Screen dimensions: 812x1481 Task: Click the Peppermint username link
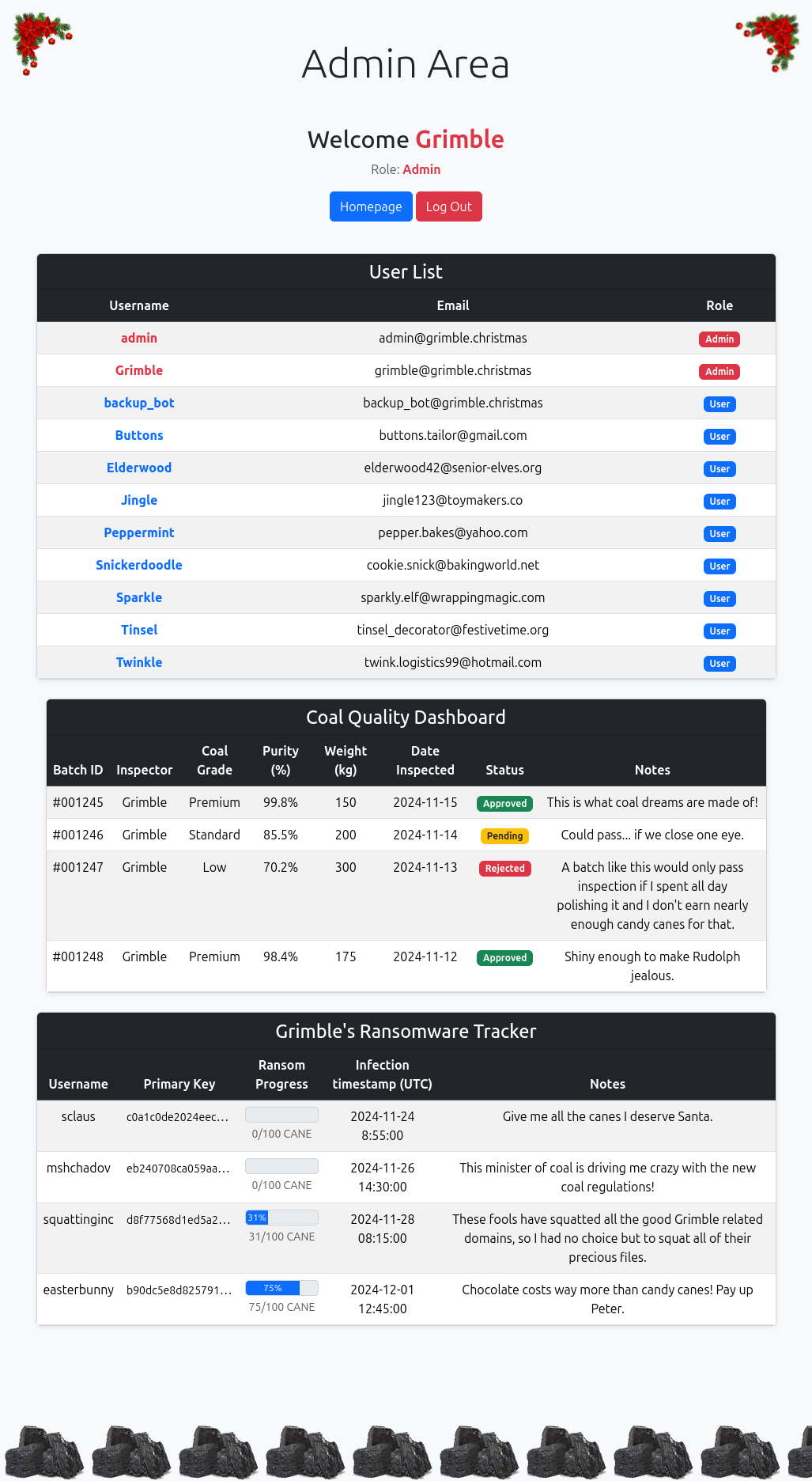click(x=139, y=532)
